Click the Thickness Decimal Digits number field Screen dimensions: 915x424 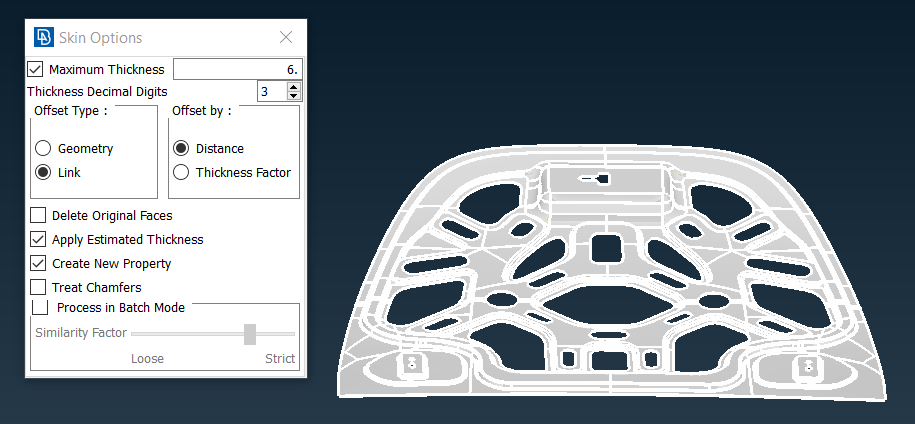point(270,91)
